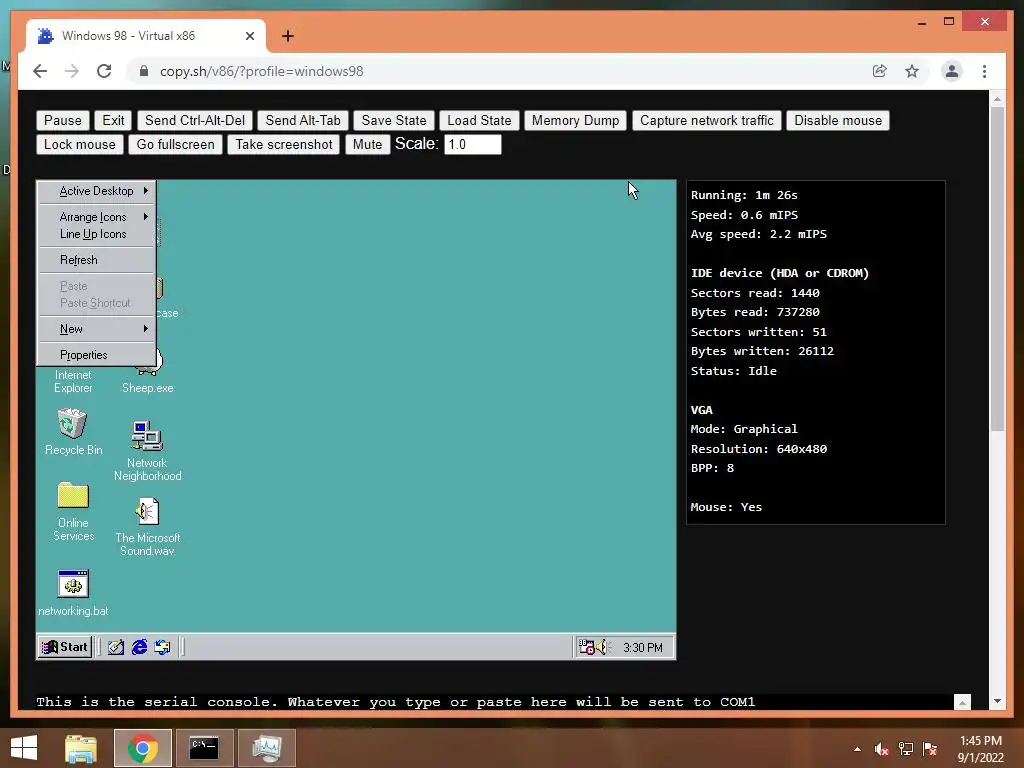Launch Internet Explorer from quick launch
Viewport: 1024px width, 768px height.
coord(139,647)
